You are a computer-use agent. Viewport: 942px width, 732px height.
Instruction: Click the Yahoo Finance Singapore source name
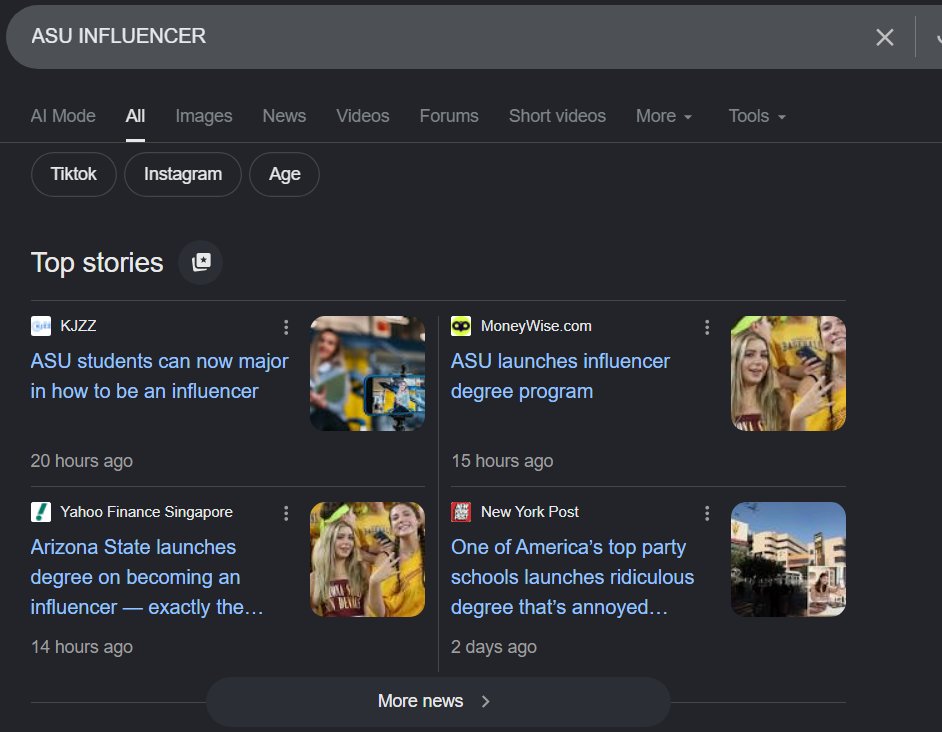coord(146,512)
